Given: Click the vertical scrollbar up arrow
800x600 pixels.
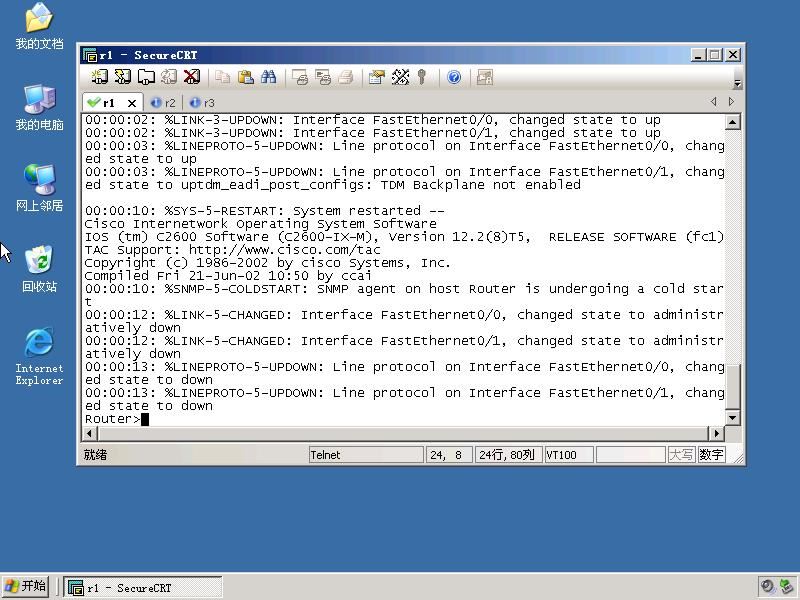Looking at the screenshot, I should (733, 122).
